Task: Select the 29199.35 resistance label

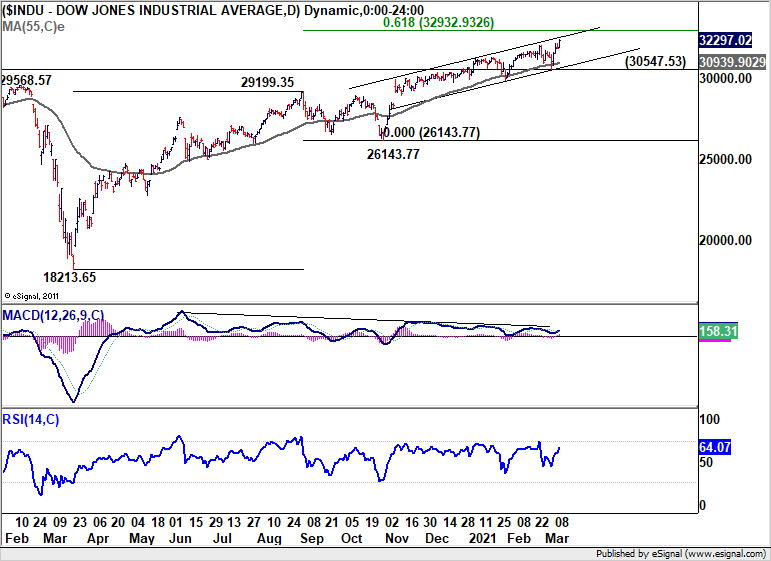Action: [x=267, y=82]
